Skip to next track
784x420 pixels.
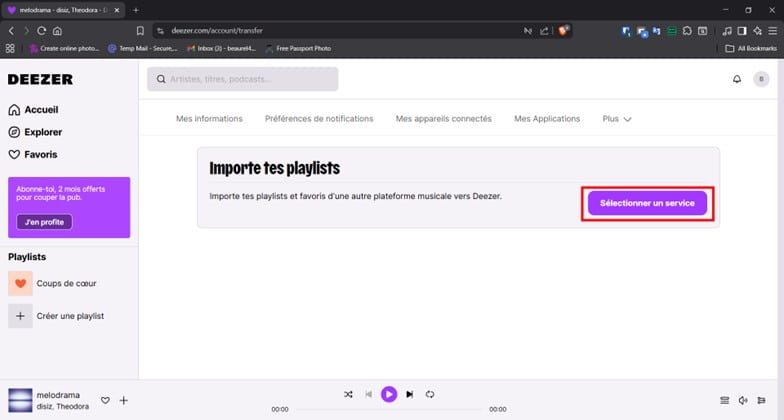[x=410, y=394]
